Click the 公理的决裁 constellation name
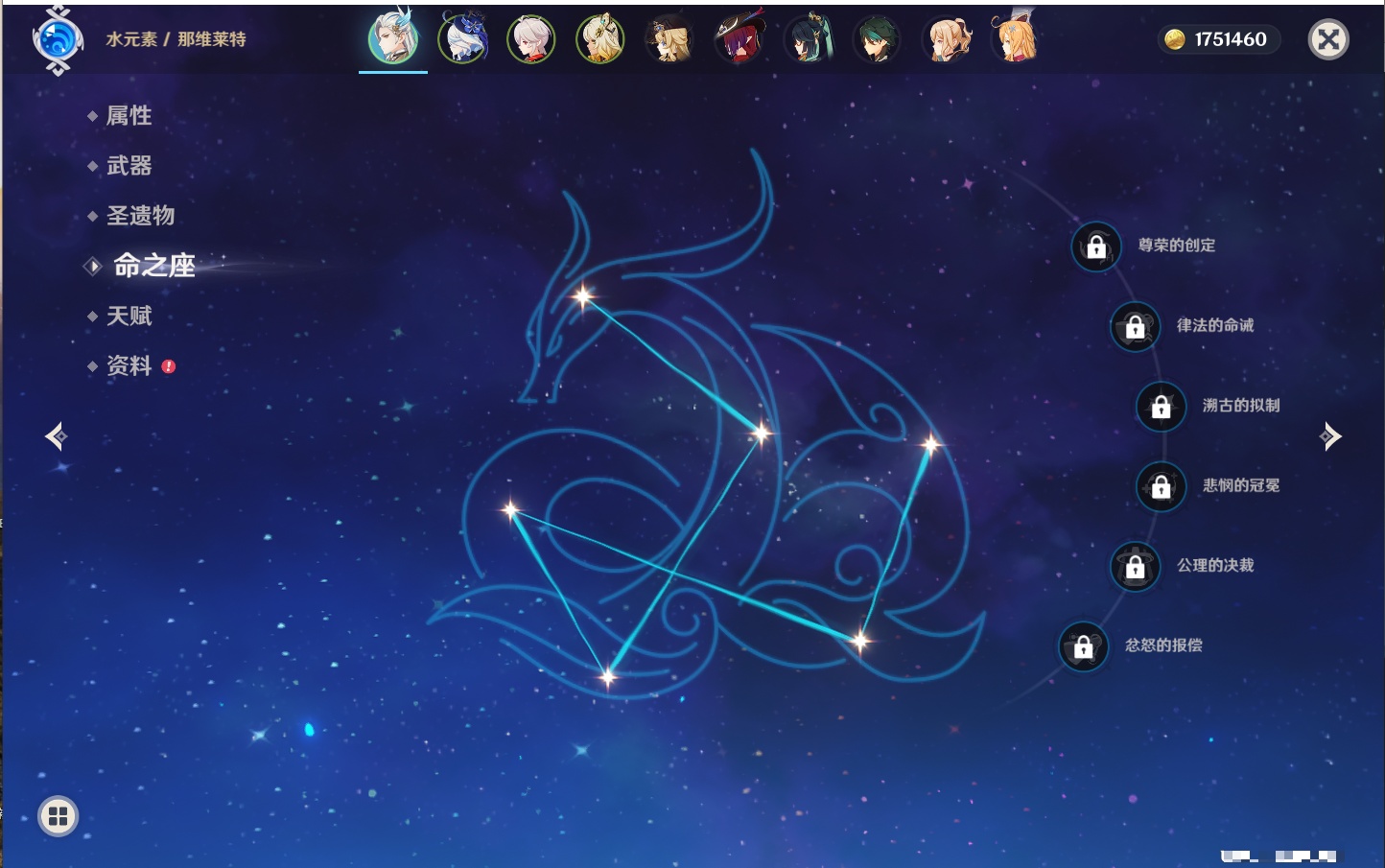The width and height of the screenshot is (1385, 868). [x=1215, y=566]
